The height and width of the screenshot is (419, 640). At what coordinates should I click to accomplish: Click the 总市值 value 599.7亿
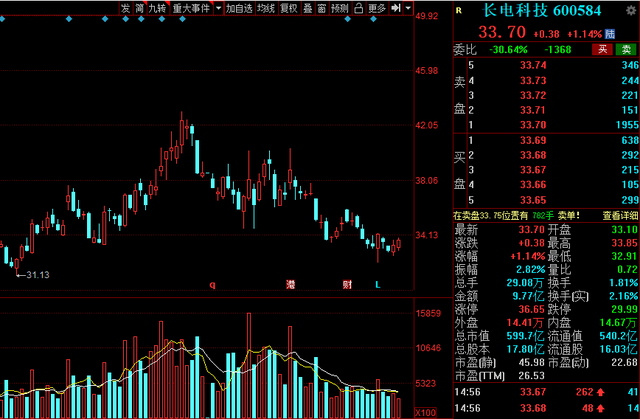pos(525,336)
